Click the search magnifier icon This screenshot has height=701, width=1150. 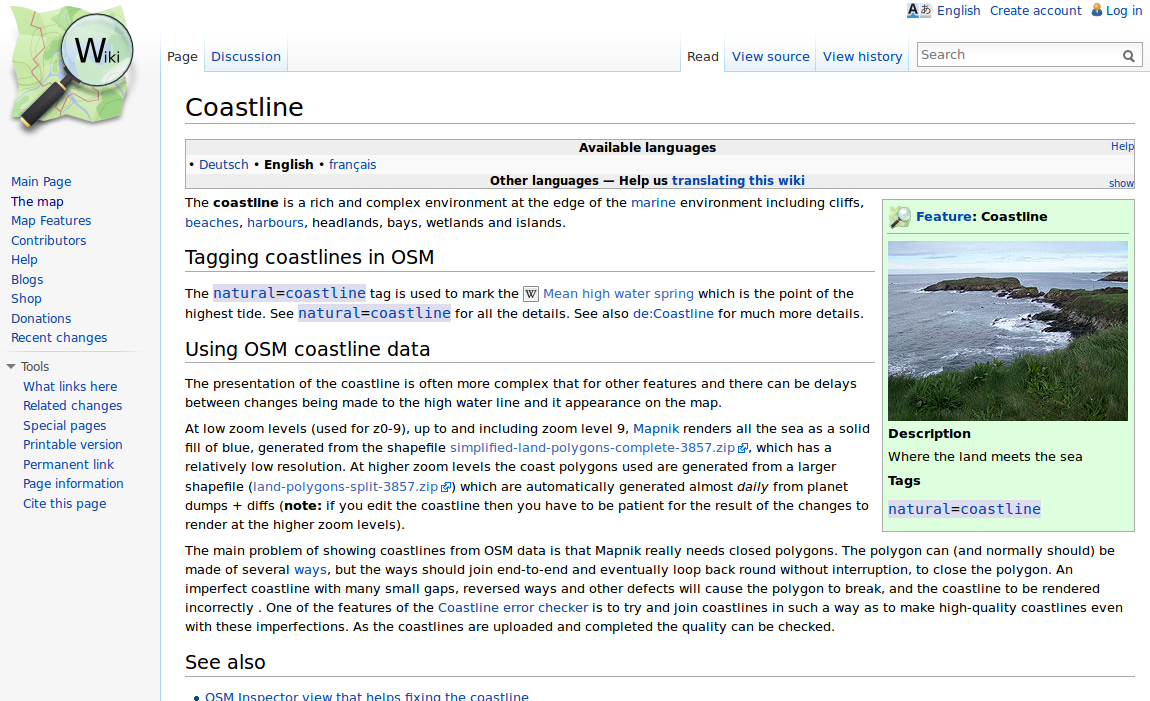(x=1128, y=56)
